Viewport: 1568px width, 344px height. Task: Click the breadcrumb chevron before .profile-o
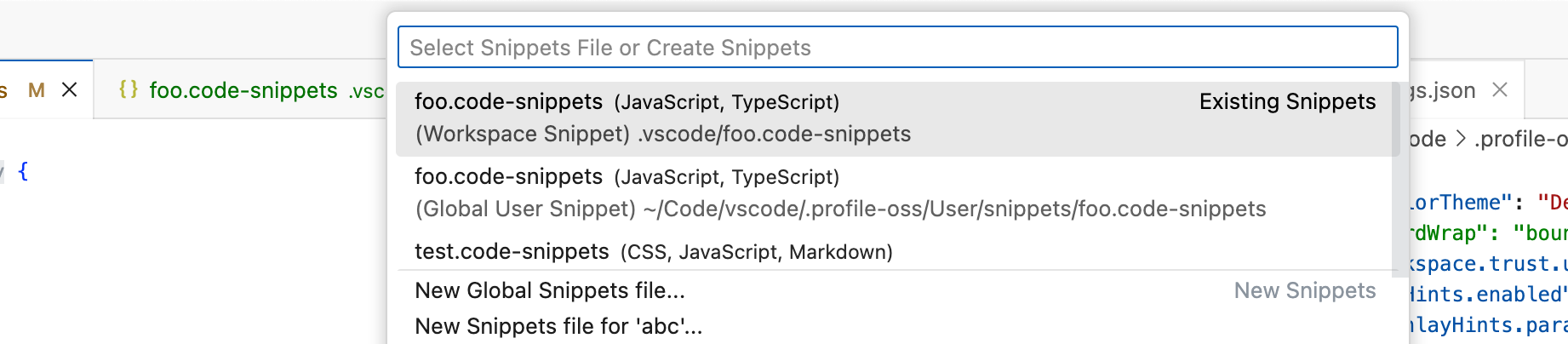pos(1461,139)
